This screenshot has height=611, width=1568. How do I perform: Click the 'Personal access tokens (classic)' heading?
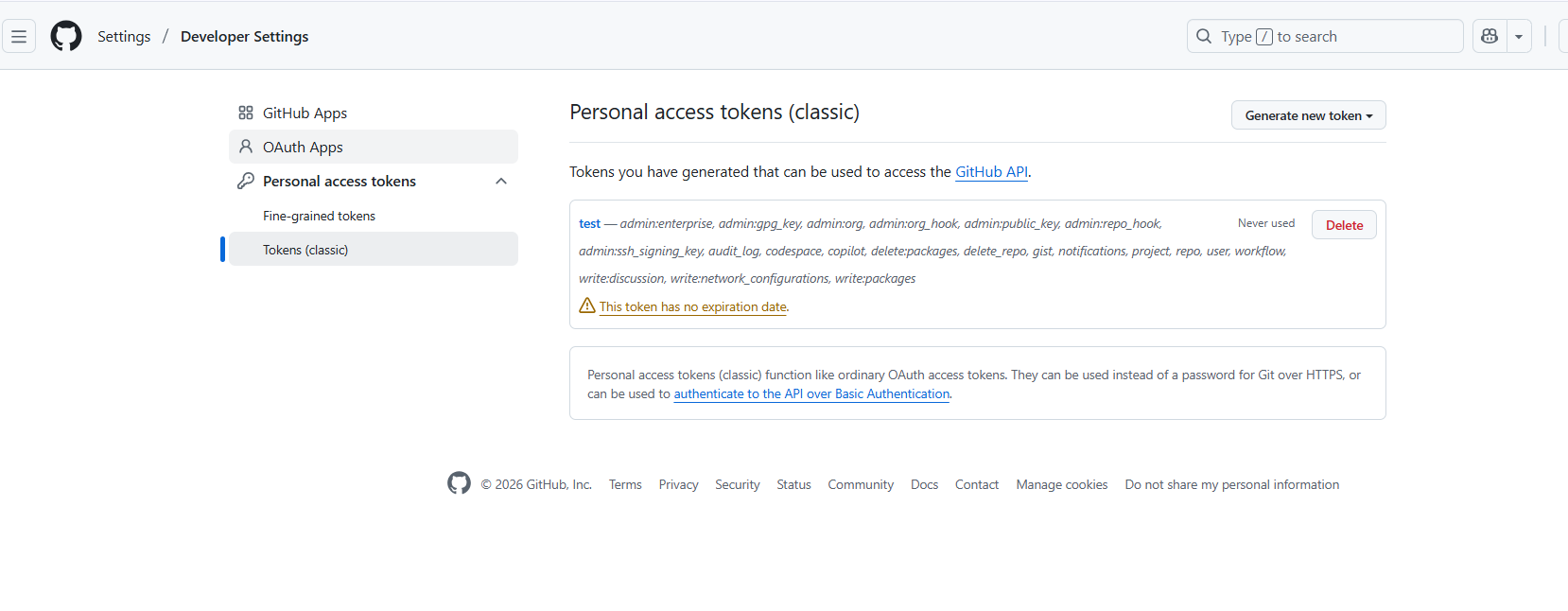point(714,113)
